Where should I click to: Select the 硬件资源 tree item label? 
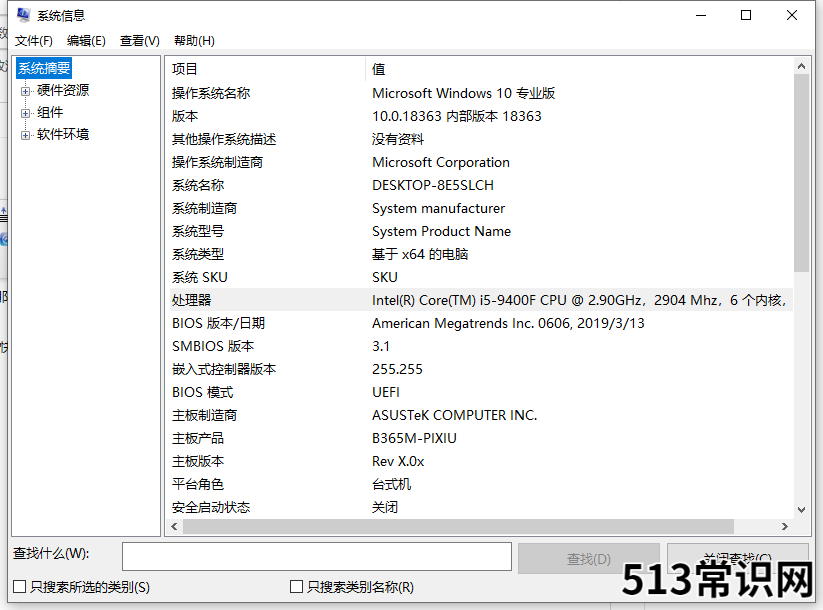tap(63, 90)
